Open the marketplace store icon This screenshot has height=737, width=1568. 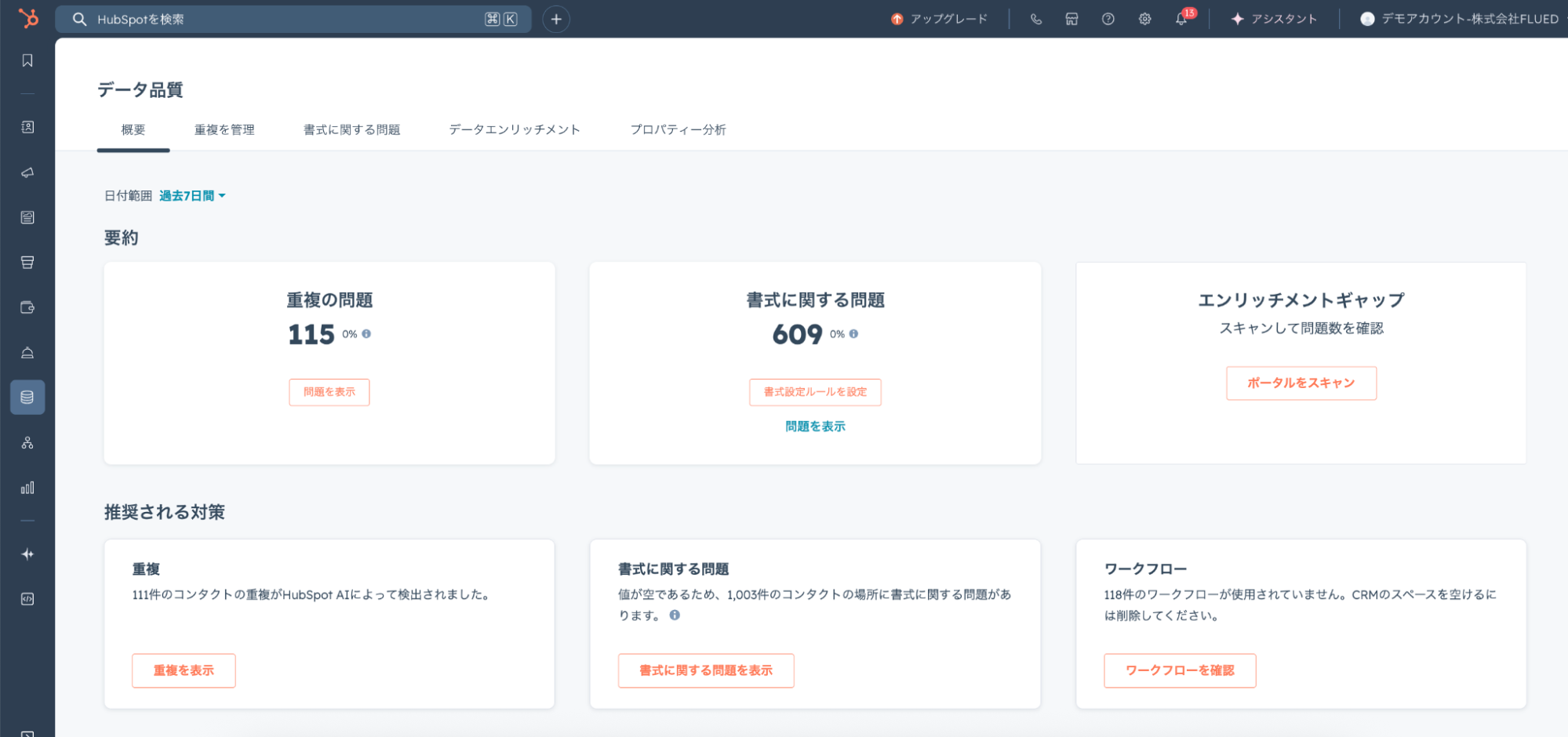click(x=1071, y=19)
